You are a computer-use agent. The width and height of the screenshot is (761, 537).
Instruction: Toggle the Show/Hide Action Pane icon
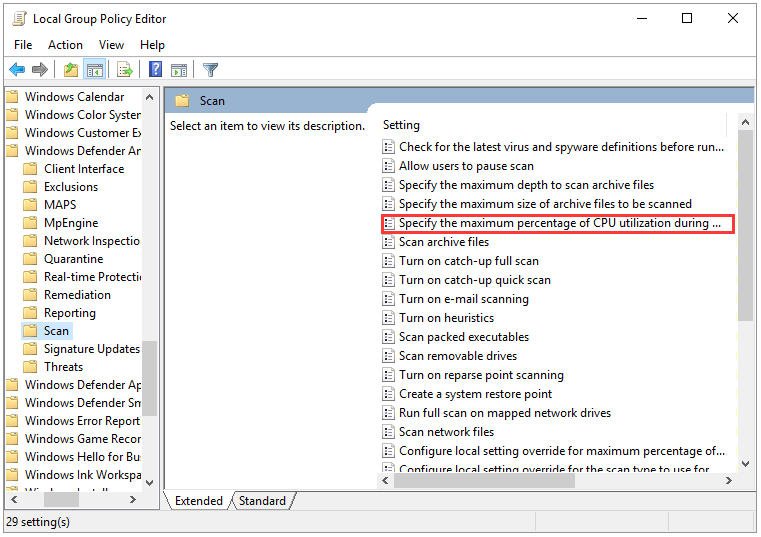coord(179,70)
